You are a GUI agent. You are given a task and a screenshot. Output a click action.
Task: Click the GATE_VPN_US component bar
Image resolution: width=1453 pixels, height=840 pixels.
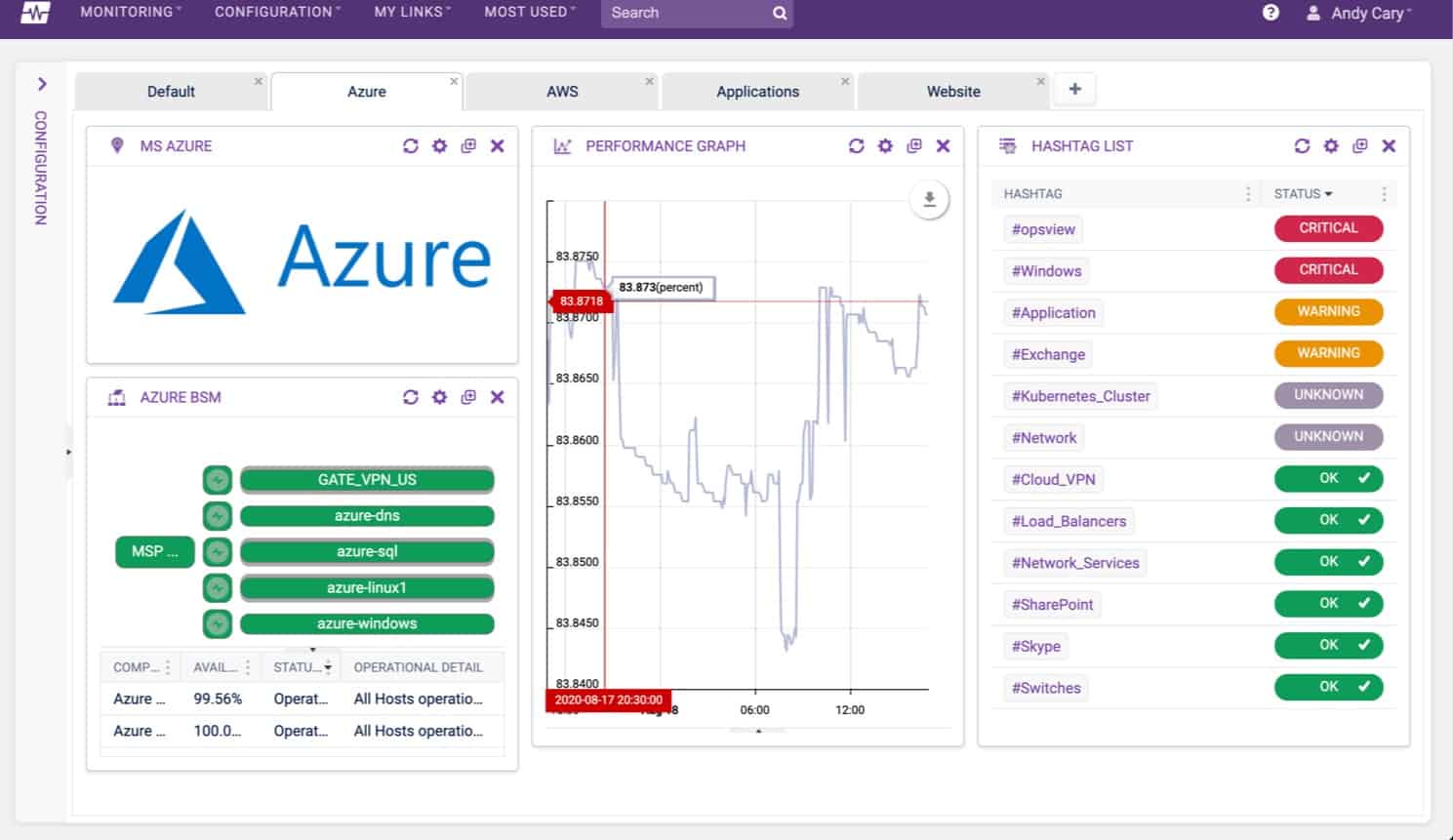(367, 480)
